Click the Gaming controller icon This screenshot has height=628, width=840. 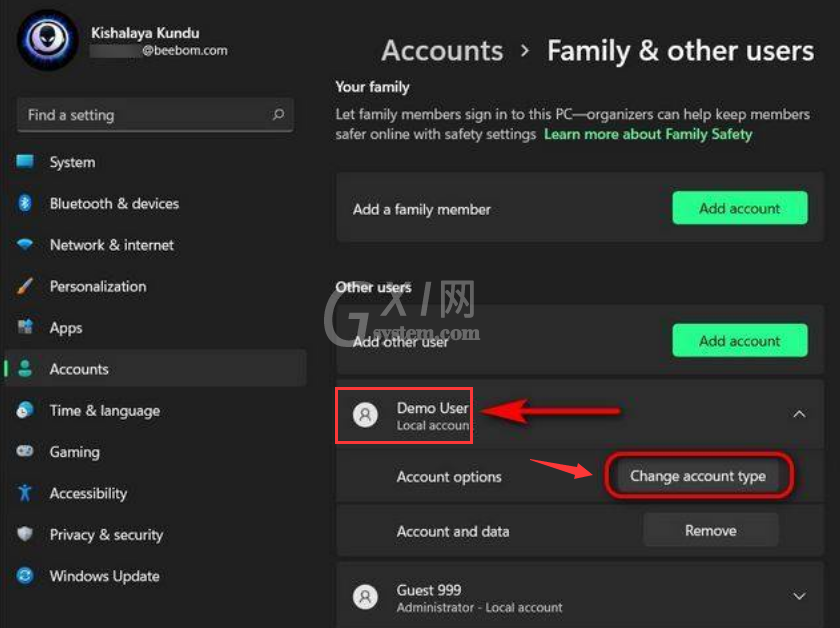tap(25, 451)
